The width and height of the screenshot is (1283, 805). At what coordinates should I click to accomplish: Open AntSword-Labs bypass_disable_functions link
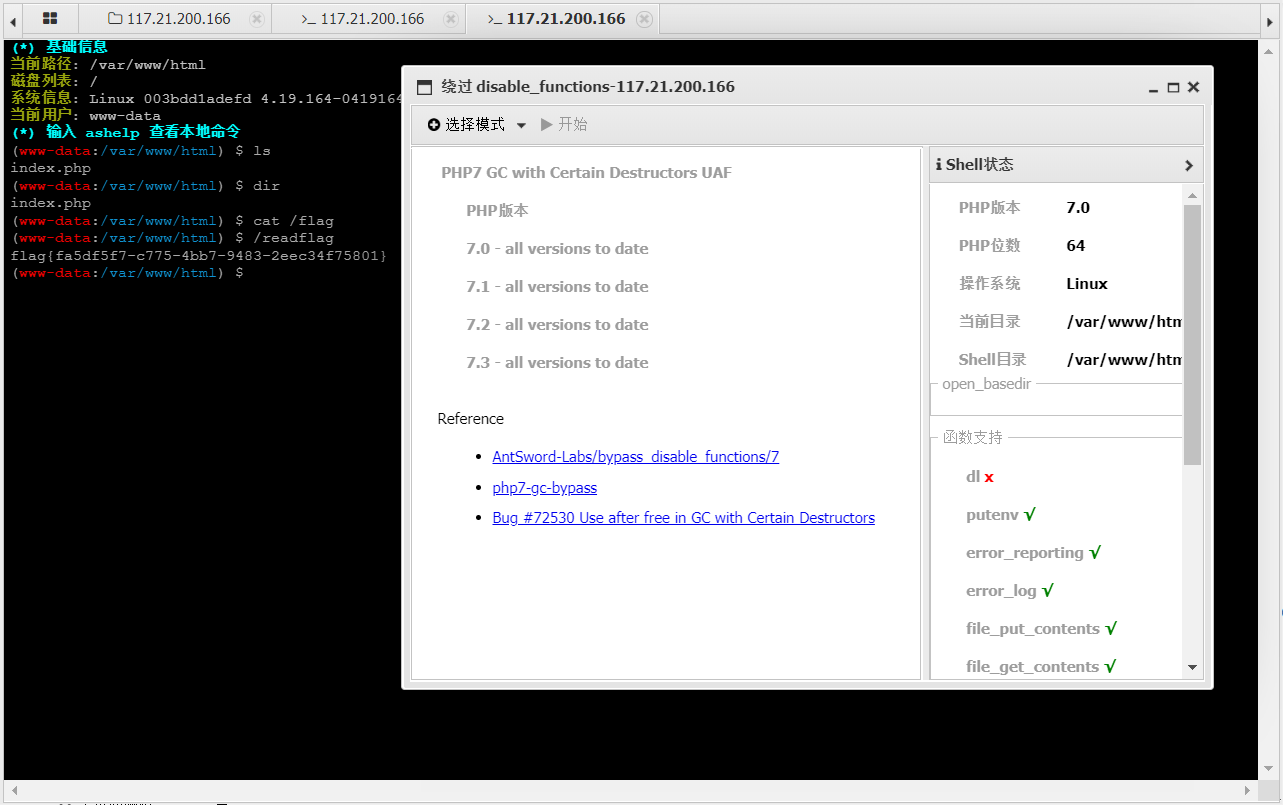click(x=635, y=457)
